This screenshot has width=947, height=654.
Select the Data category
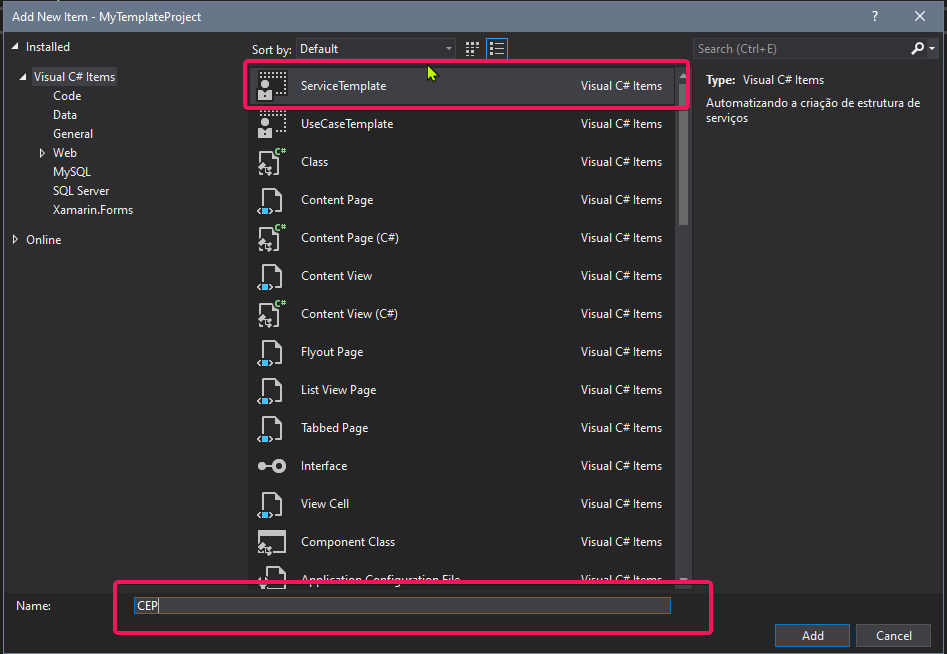pyautogui.click(x=65, y=115)
